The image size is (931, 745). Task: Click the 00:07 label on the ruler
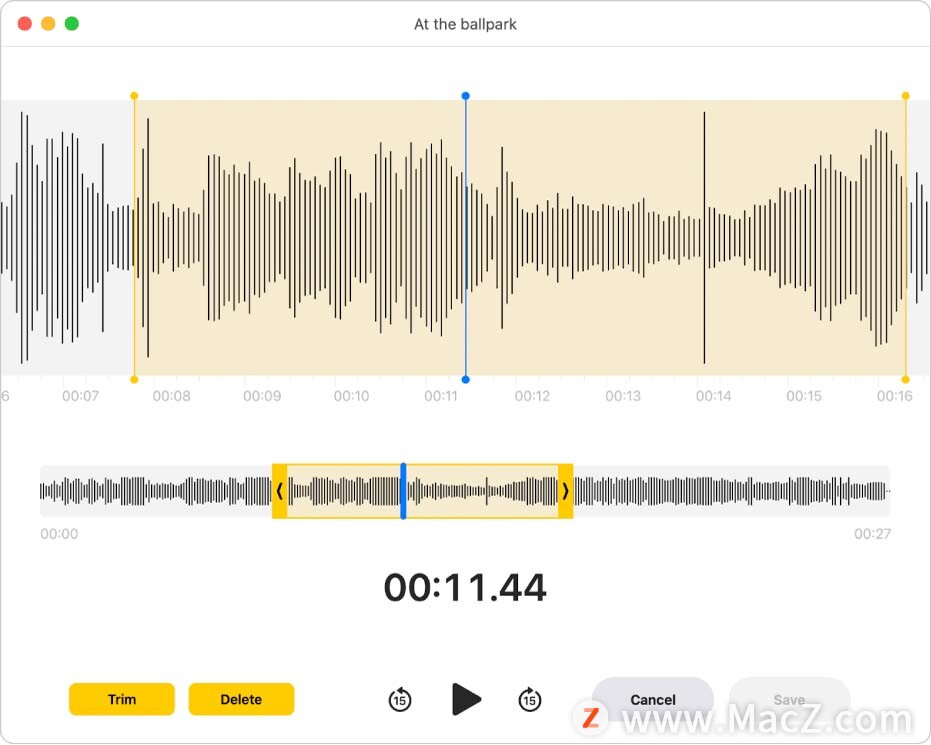[80, 396]
